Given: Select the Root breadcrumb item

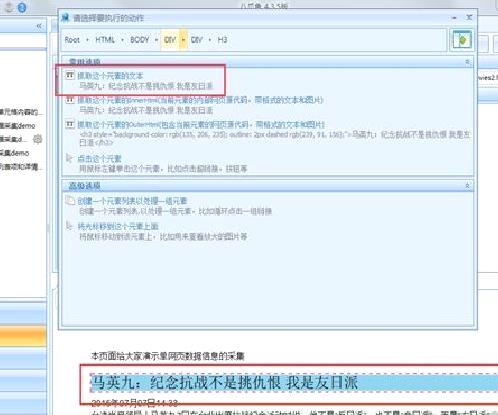Looking at the screenshot, I should click(72, 40).
